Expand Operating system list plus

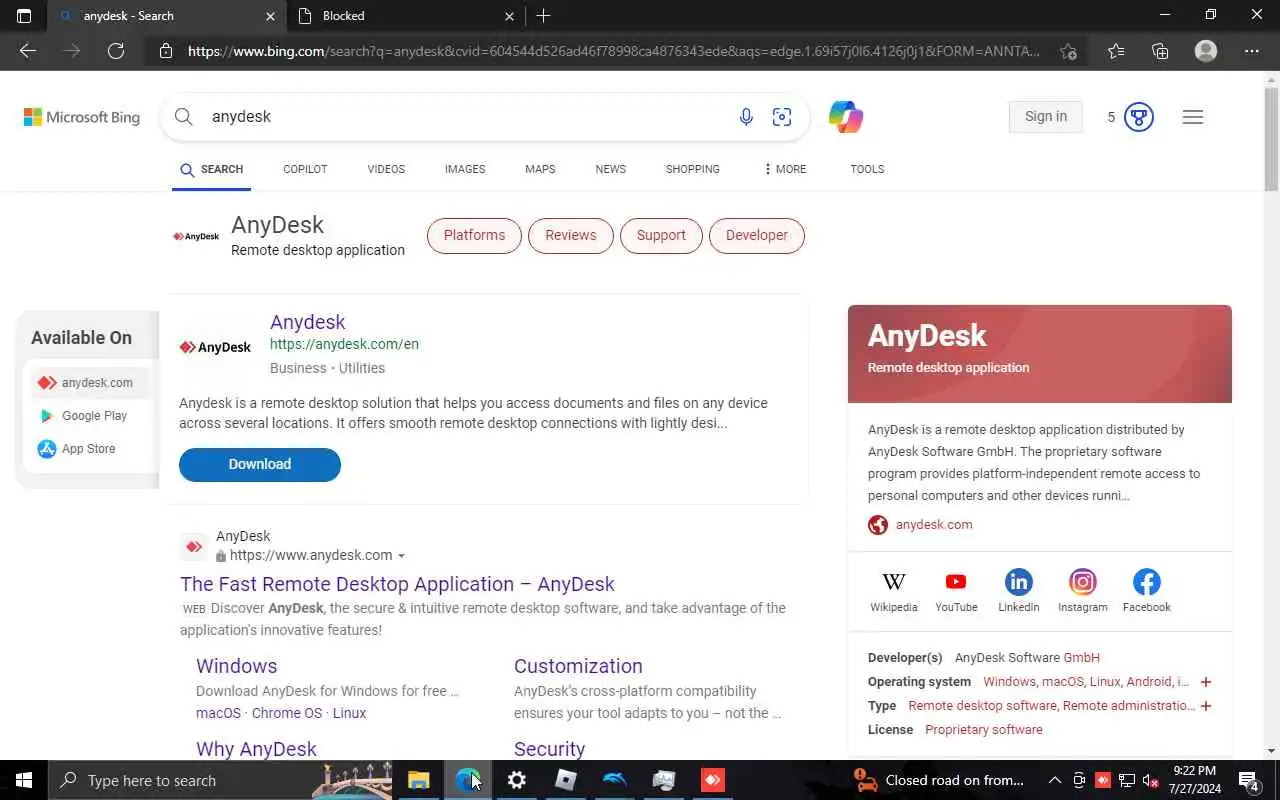(x=1206, y=682)
